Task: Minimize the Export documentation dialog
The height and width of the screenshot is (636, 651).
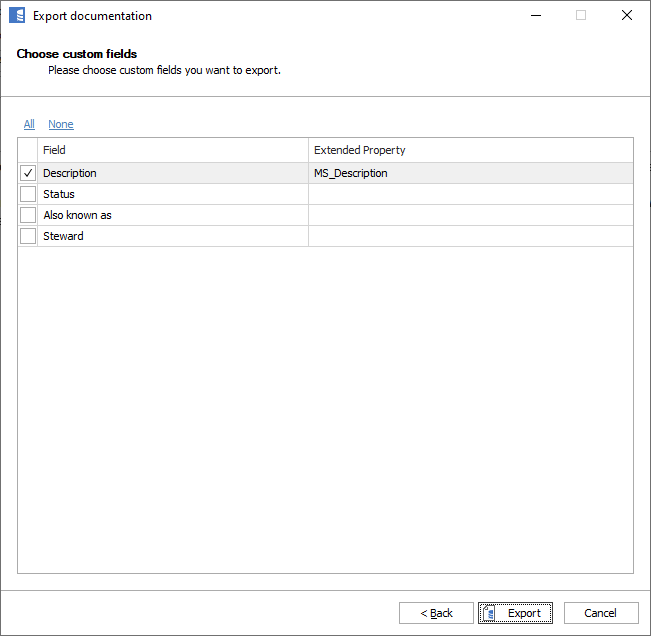Action: point(535,16)
